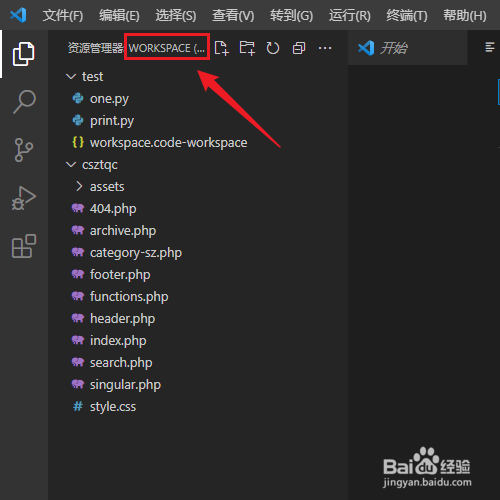This screenshot has height=500, width=500.
Task: Click the editor layout icon right of tabs
Action: coord(489,47)
